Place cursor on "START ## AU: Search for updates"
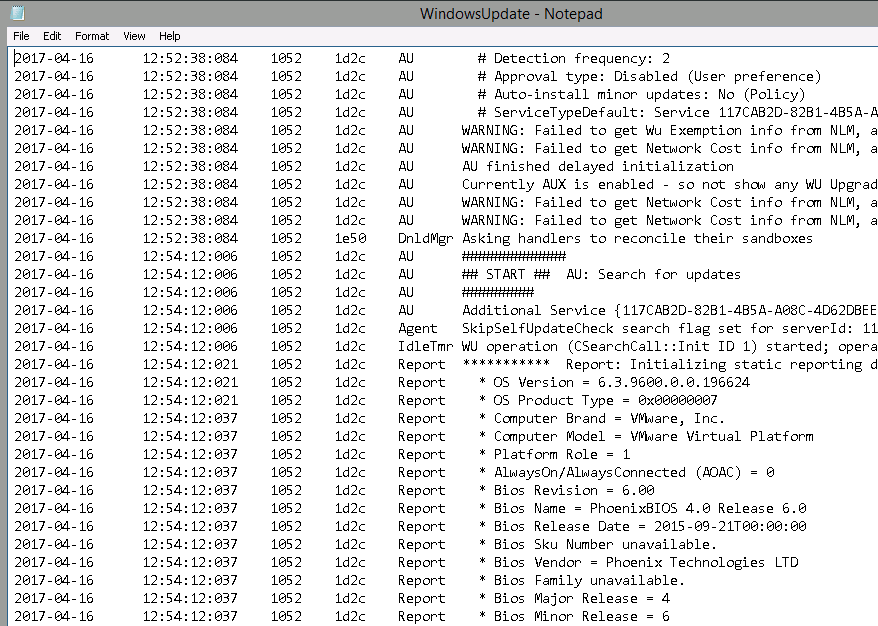878x626 pixels. [601, 274]
